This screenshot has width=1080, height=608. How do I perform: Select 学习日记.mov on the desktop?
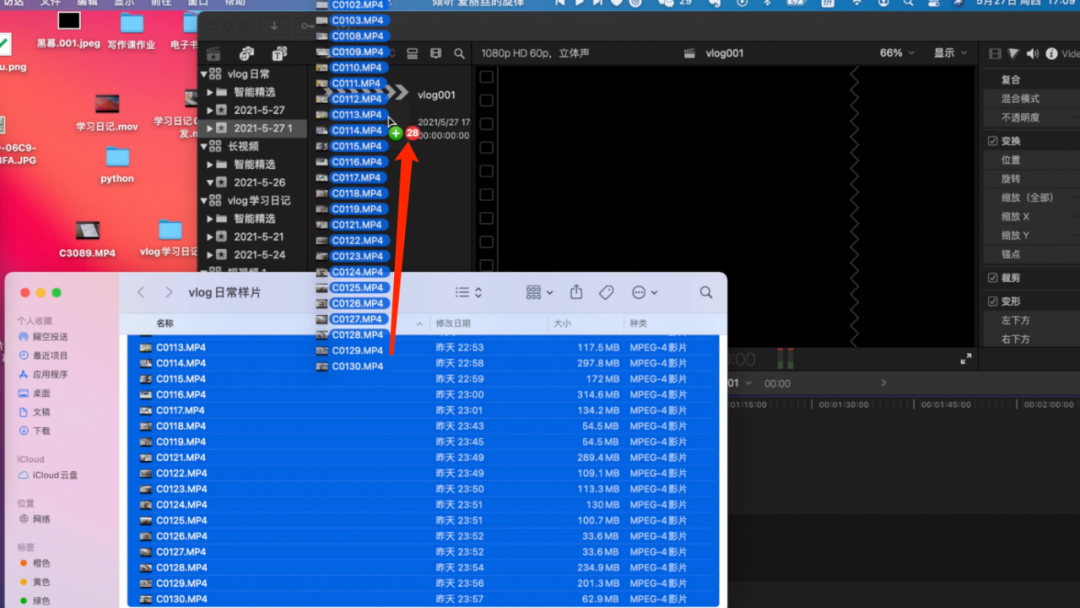pos(107,113)
